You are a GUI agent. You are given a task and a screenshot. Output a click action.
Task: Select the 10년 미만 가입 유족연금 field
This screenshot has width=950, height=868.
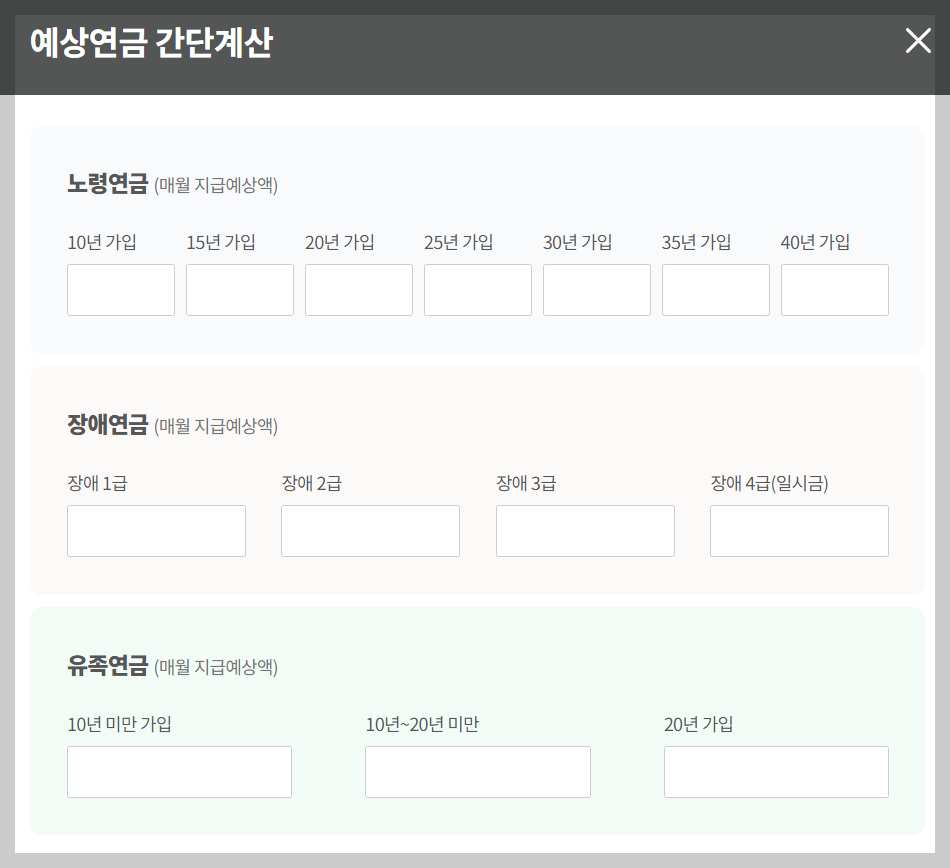pos(179,772)
